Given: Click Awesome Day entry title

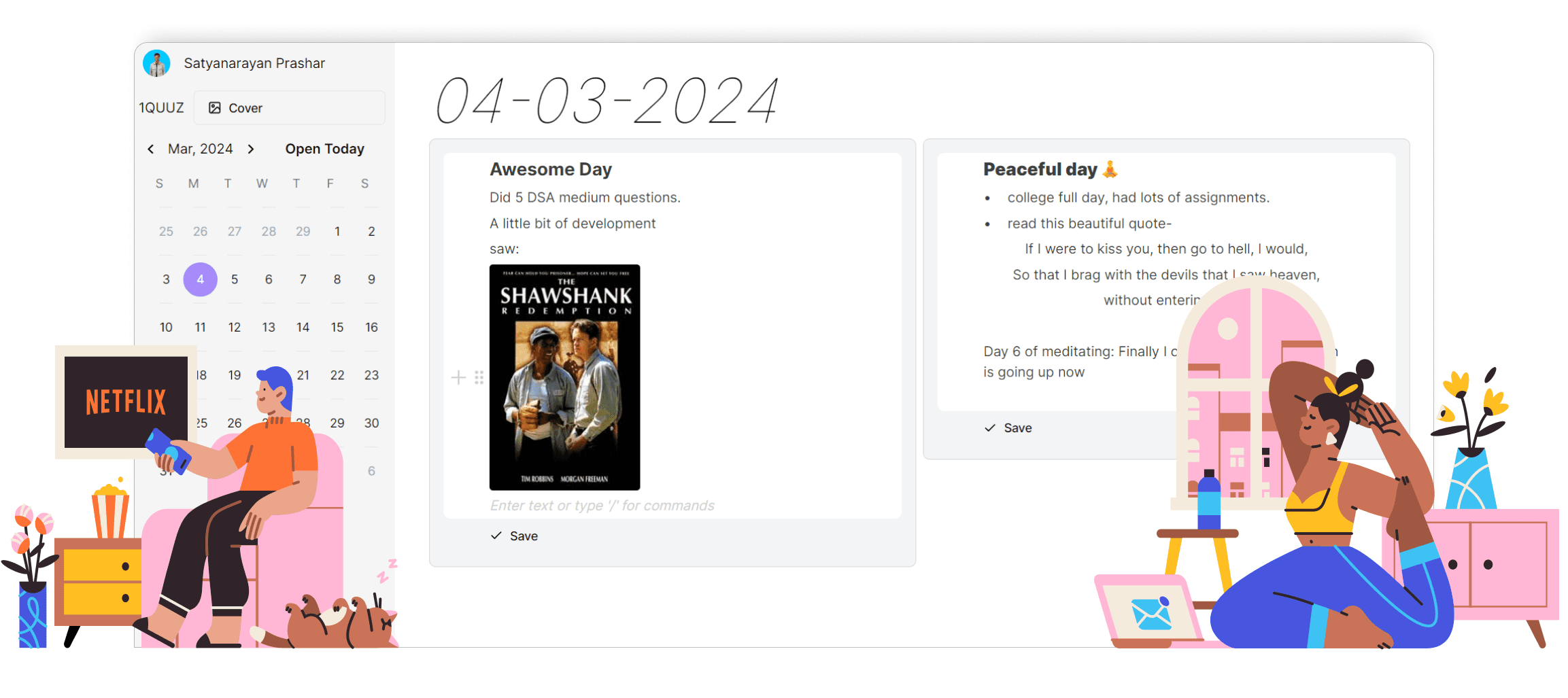Looking at the screenshot, I should click(x=551, y=169).
